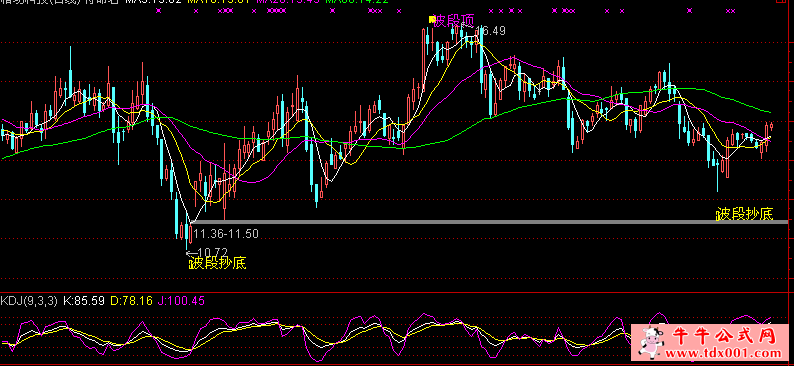Click the leftmost magenta x signal marker
Viewport: 794px width, 366px height.
158,11
